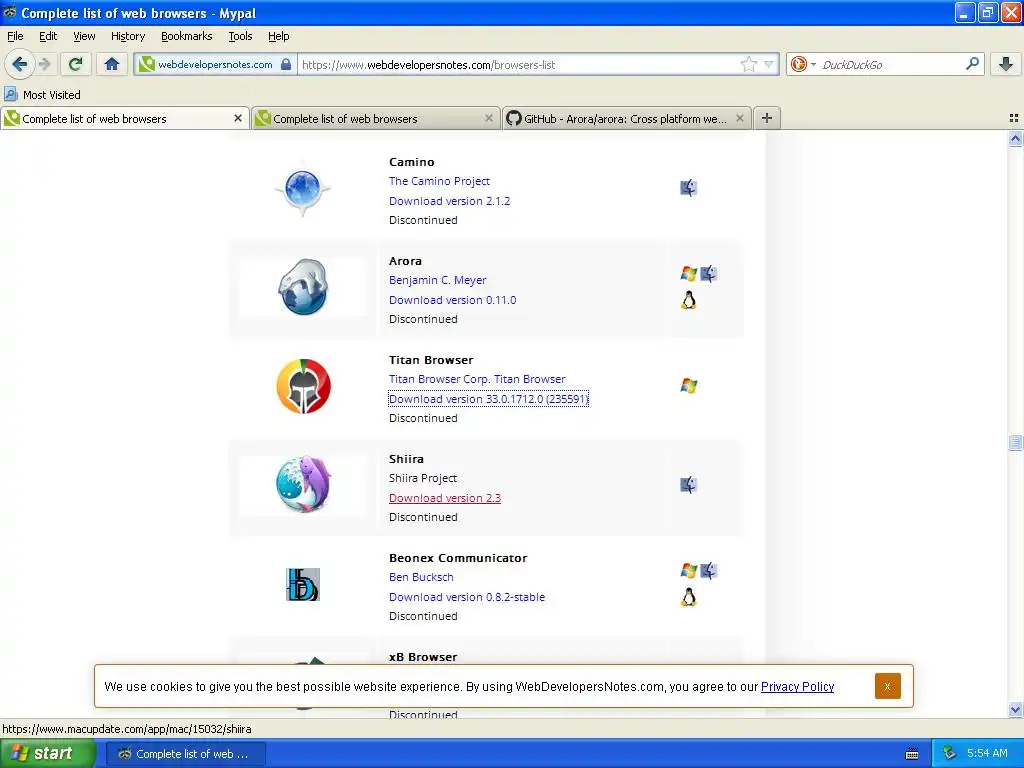
Task: Open Titan Browser Corp. Titan Browser link
Action: pyautogui.click(x=477, y=379)
